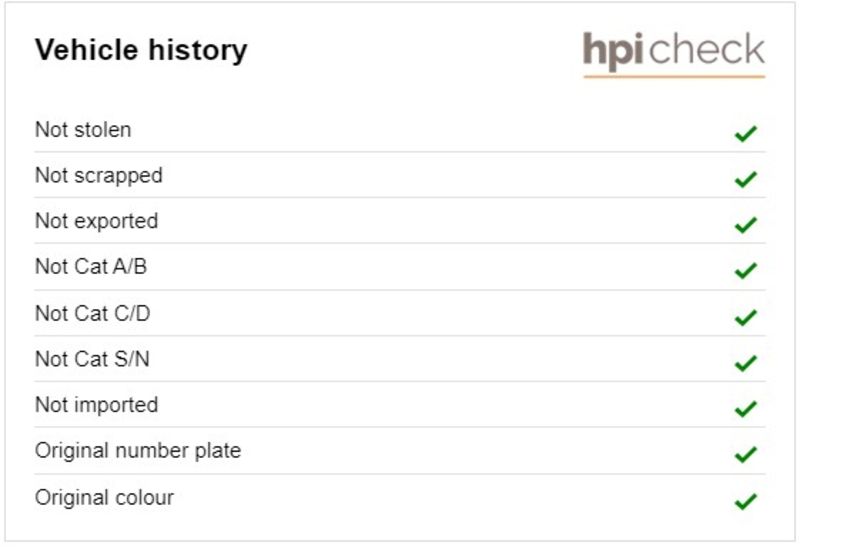850x556 pixels.
Task: Click the checkmark for Original number plate
Action: (x=745, y=454)
